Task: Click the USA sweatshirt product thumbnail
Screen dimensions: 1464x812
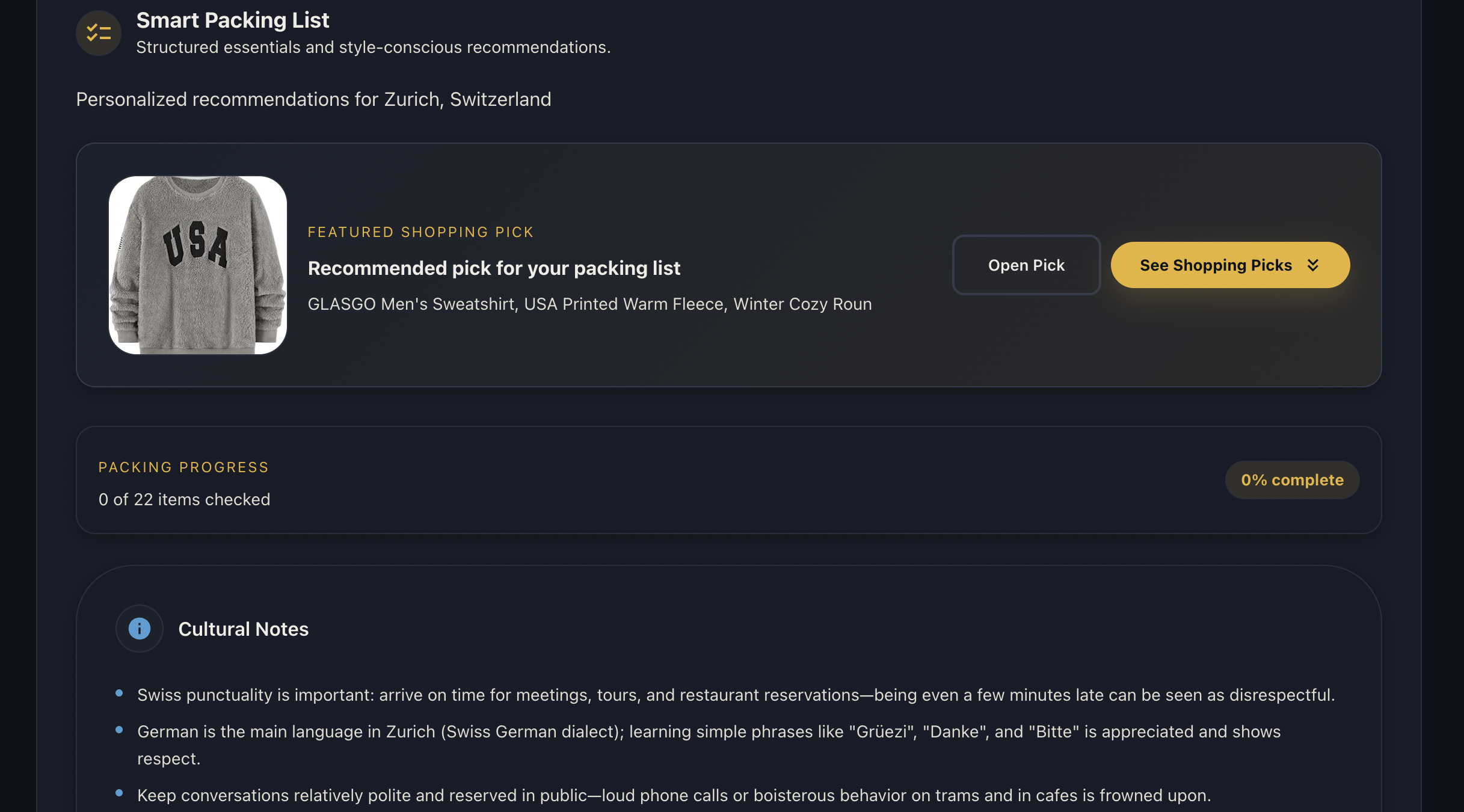Action: tap(198, 265)
